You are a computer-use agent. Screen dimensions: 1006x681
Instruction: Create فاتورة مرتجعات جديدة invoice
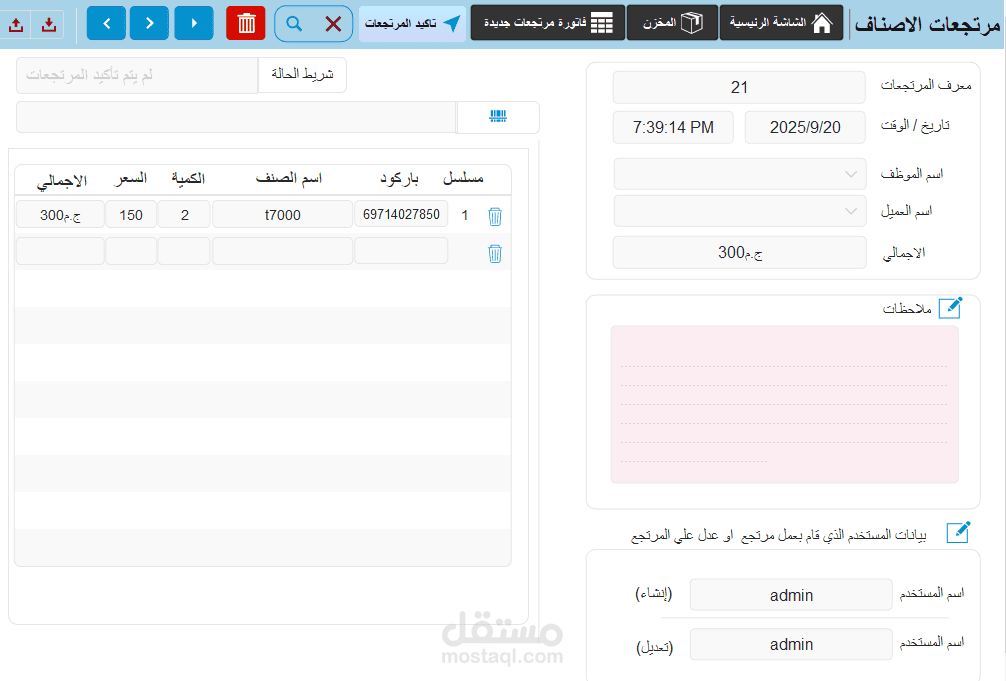(548, 23)
